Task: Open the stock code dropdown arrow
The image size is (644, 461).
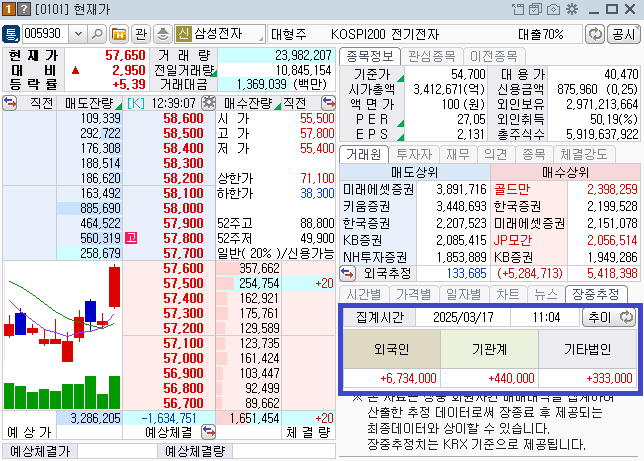Action: click(78, 34)
